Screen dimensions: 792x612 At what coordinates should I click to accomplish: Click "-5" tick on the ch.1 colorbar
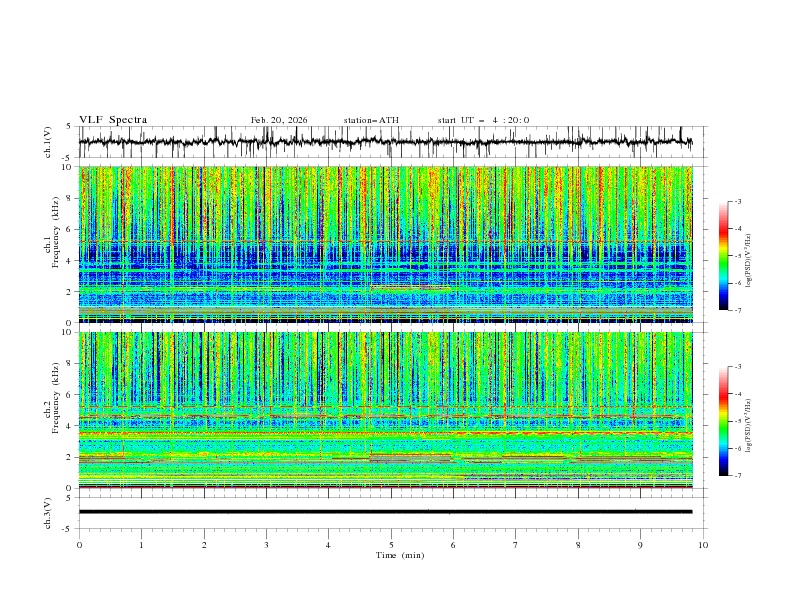(x=737, y=256)
